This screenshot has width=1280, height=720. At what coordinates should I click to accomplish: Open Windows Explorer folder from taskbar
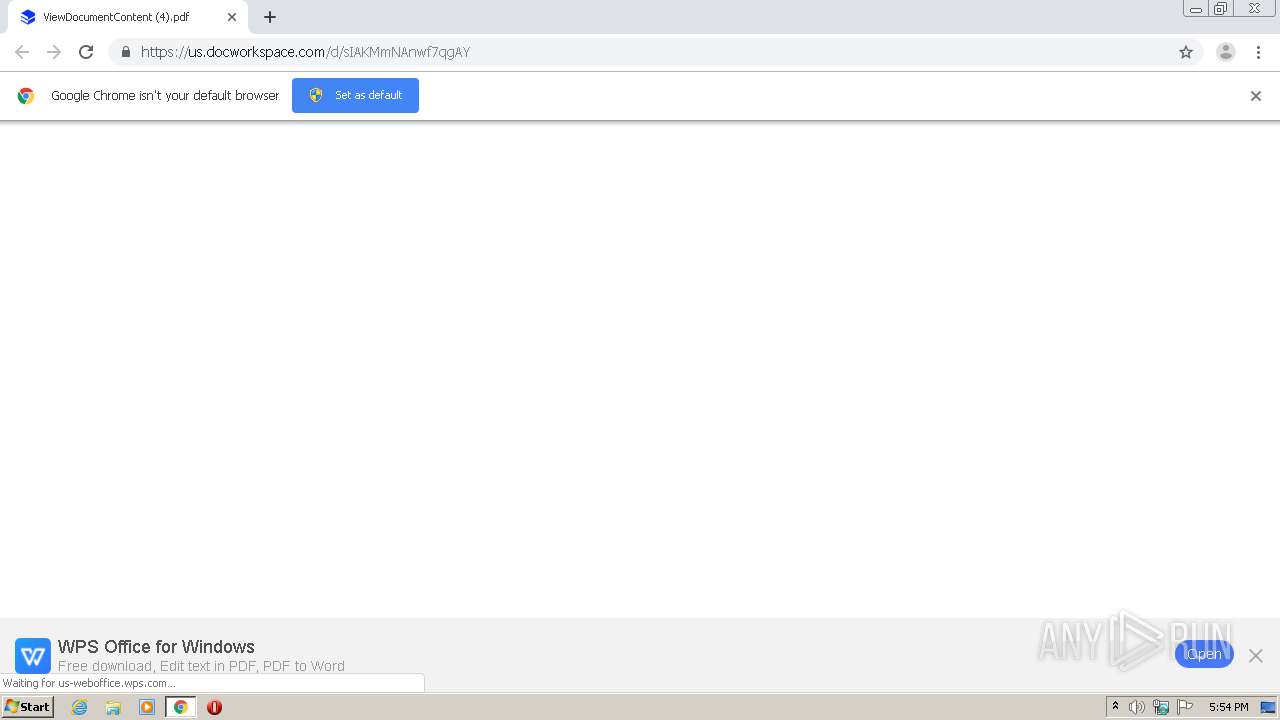[113, 707]
